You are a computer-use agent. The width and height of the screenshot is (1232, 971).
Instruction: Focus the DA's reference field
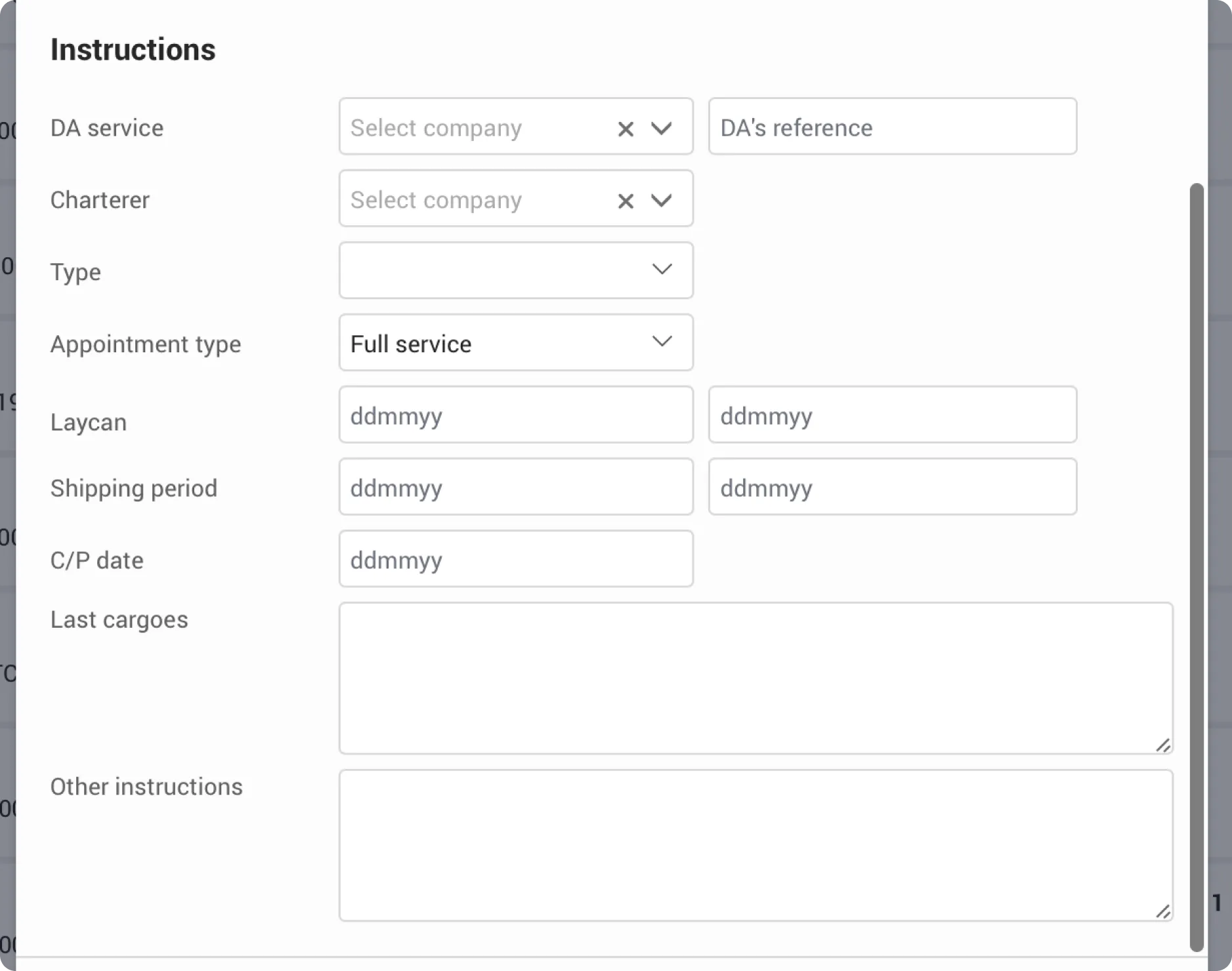[x=893, y=127]
